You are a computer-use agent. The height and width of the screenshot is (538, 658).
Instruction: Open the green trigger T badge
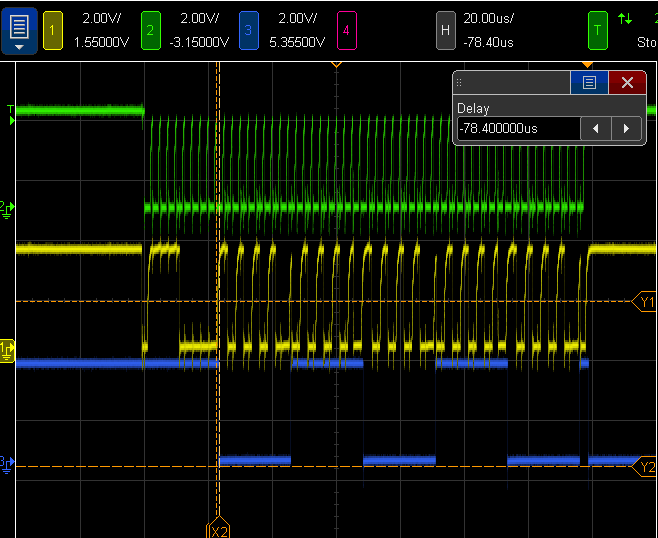(x=598, y=30)
